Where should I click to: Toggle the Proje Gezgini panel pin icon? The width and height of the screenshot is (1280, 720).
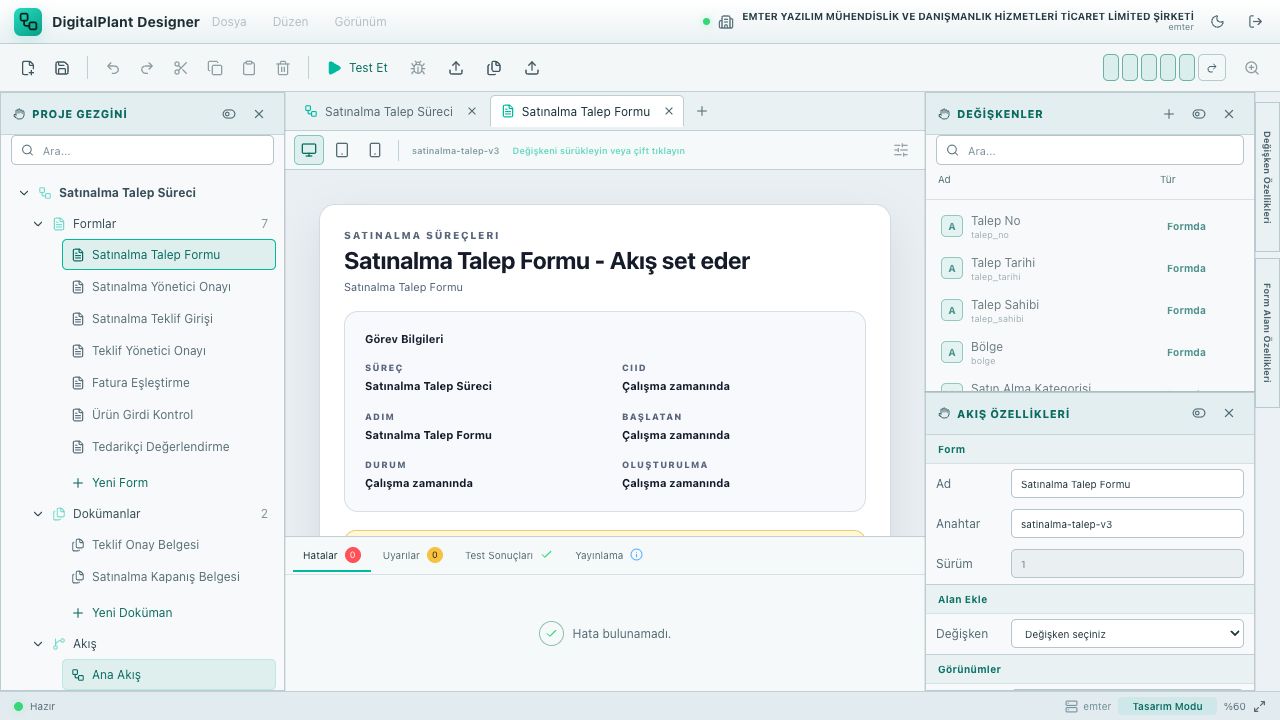click(229, 114)
